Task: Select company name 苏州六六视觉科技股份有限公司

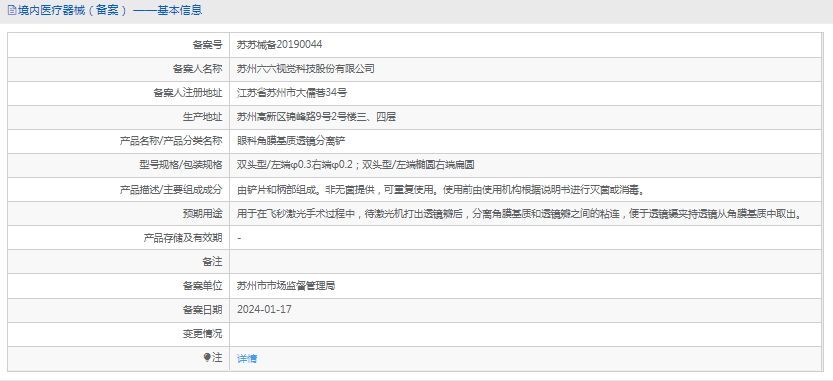Action: click(306, 69)
